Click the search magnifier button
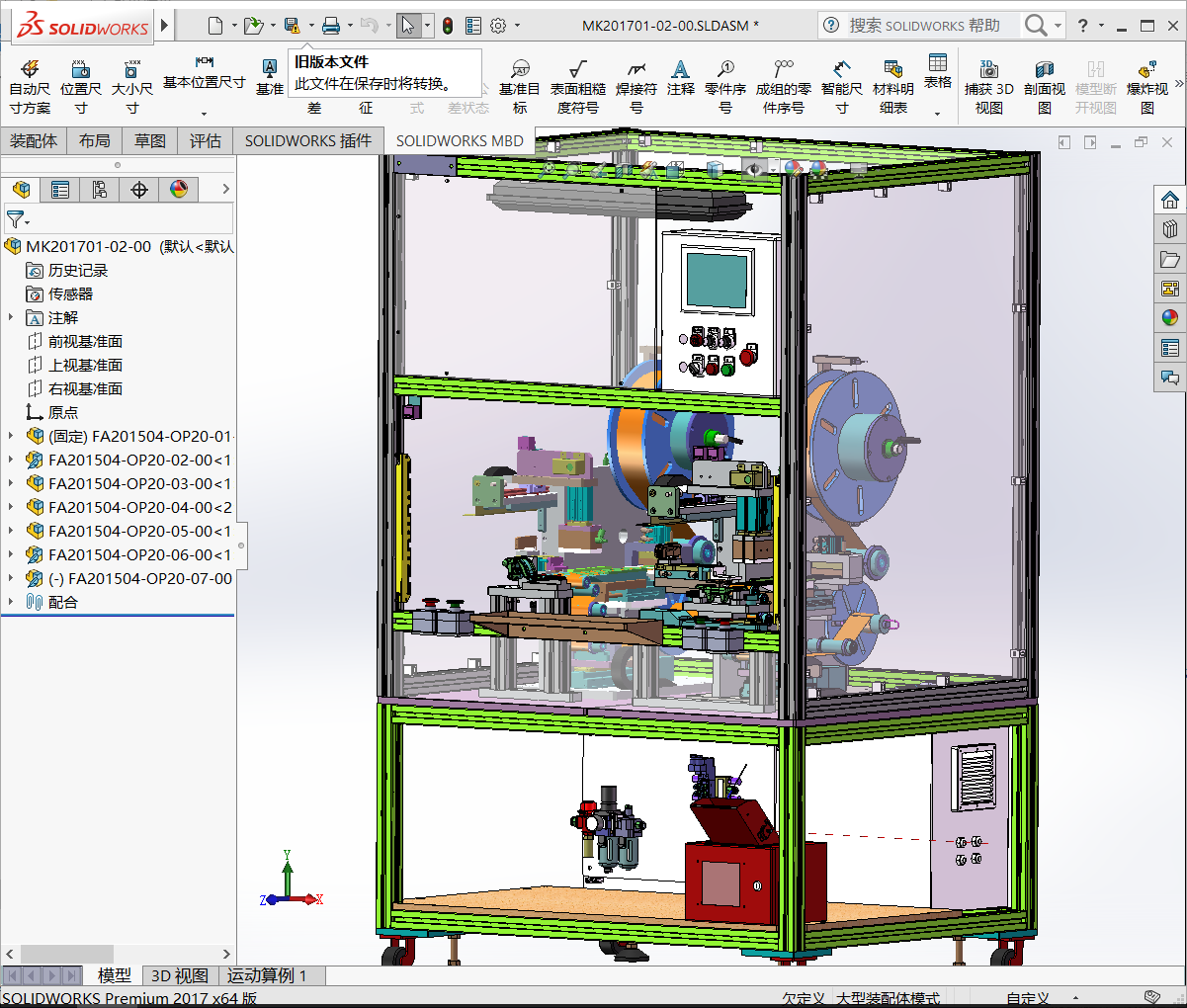Image resolution: width=1187 pixels, height=1008 pixels. [x=1035, y=25]
